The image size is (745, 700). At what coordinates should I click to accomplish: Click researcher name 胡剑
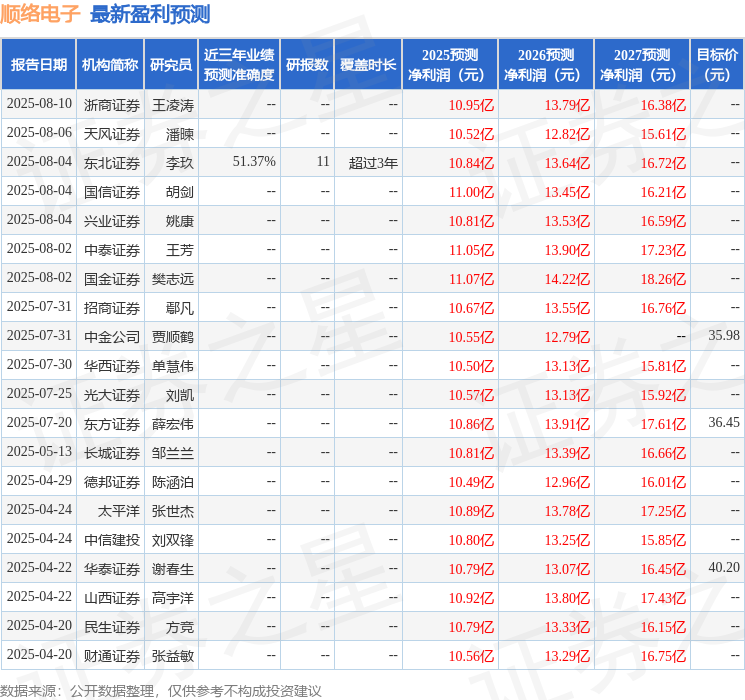coord(180,192)
